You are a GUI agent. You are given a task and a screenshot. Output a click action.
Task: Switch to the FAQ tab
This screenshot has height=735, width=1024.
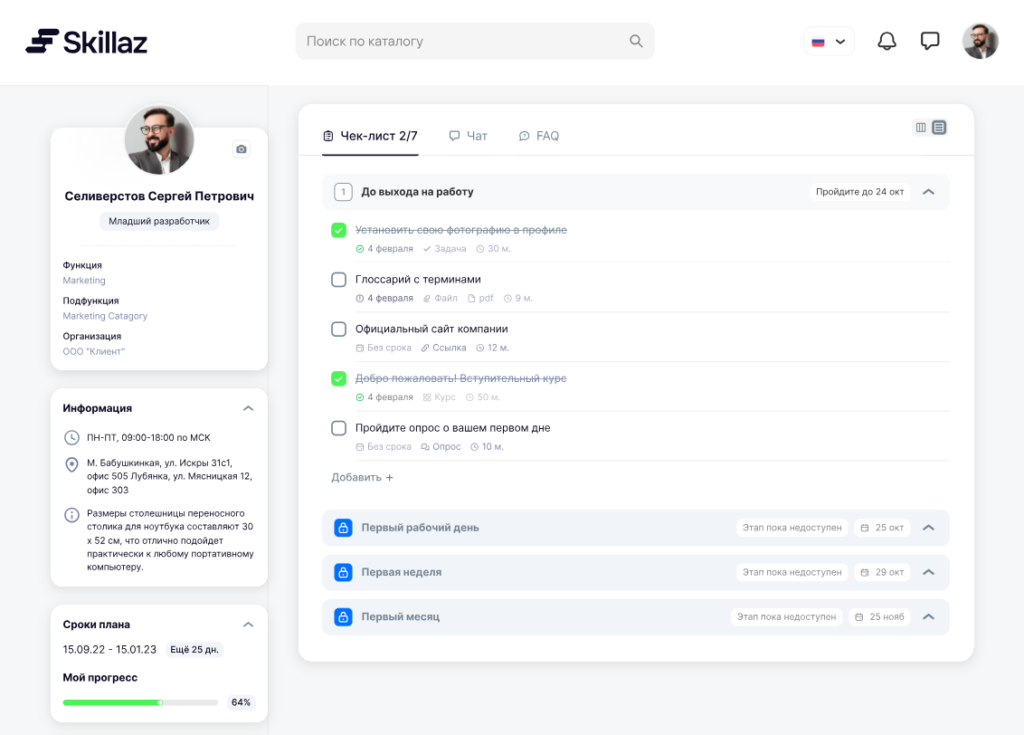539,136
